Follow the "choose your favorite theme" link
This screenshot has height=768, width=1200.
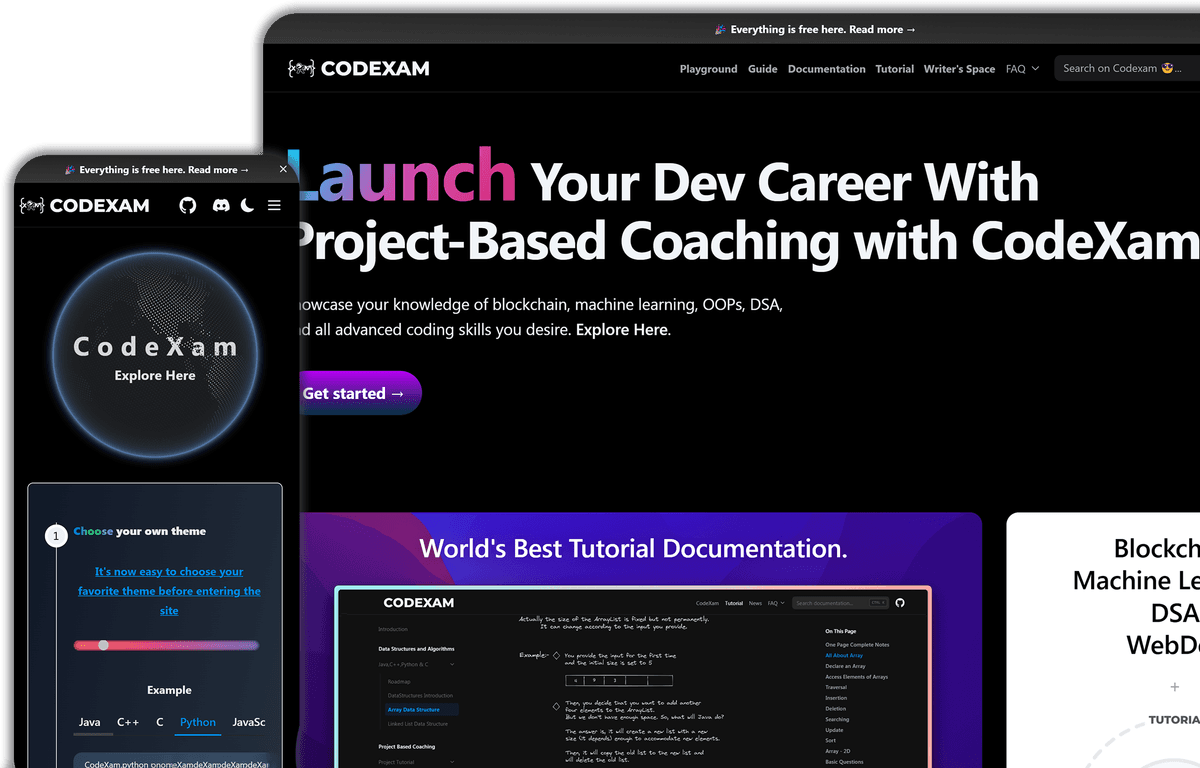[x=169, y=591]
